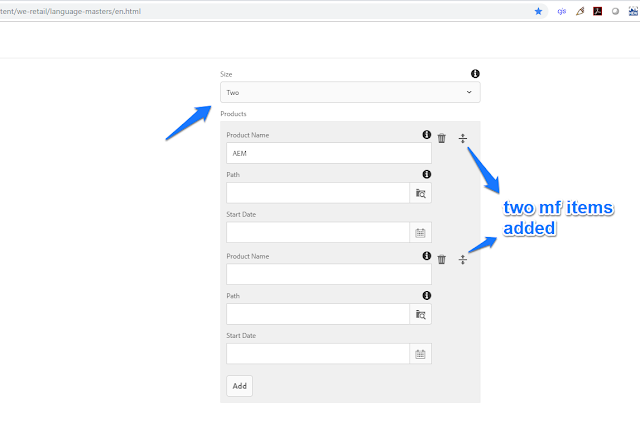Open path browser for second product
The image size is (640, 434).
pos(420,314)
